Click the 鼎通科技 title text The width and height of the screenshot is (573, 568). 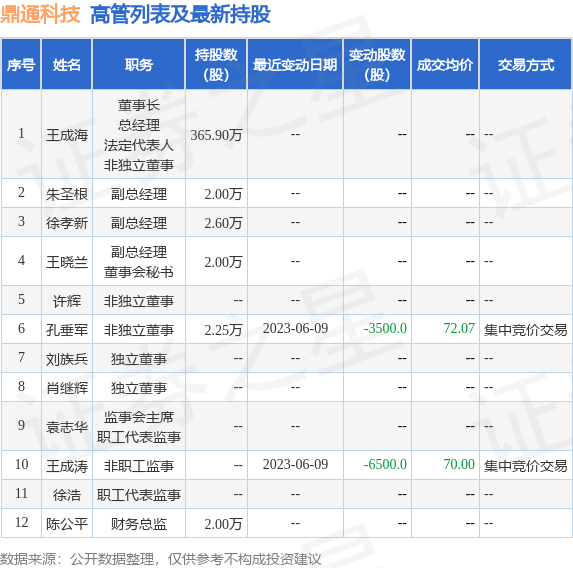pyautogui.click(x=40, y=14)
